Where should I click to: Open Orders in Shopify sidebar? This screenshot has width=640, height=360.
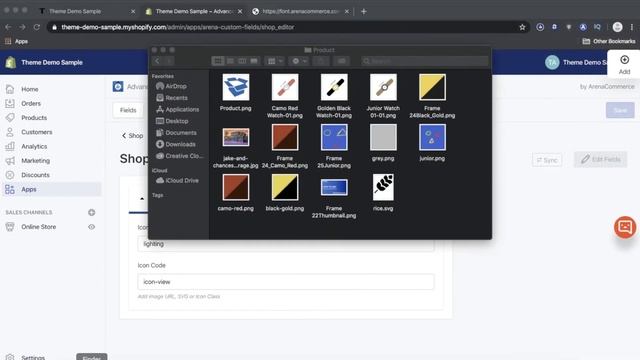click(x=31, y=103)
